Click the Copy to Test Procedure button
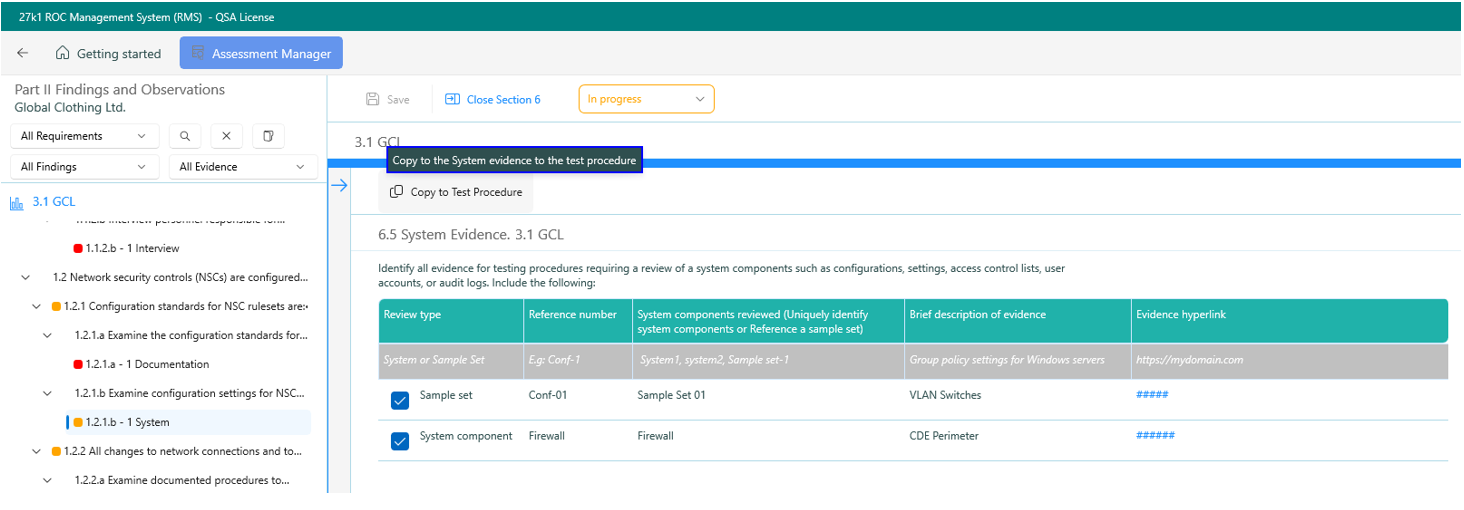1464x510 pixels. [x=456, y=192]
